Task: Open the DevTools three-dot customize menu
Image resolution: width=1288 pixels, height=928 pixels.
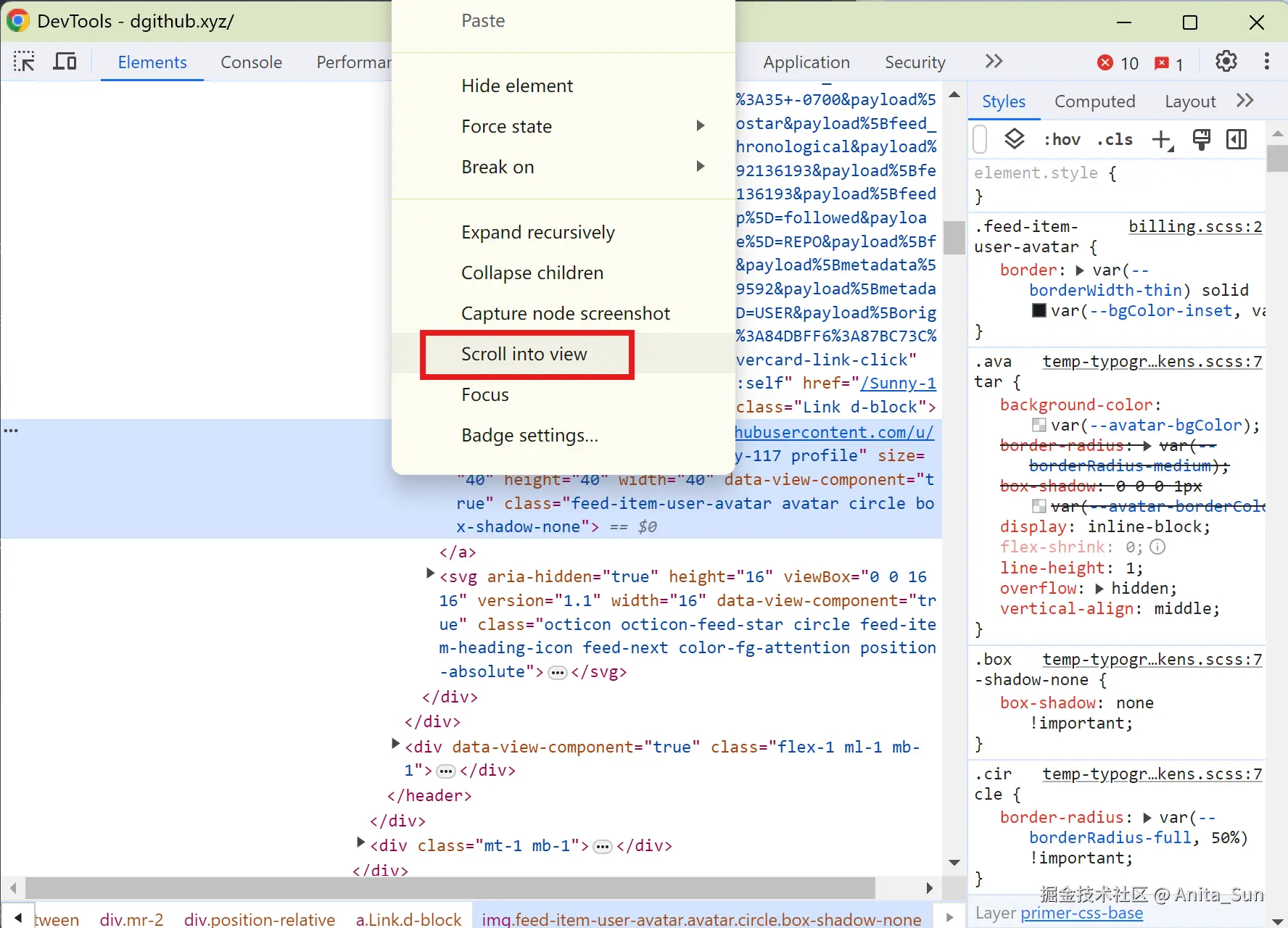Action: point(1267,62)
